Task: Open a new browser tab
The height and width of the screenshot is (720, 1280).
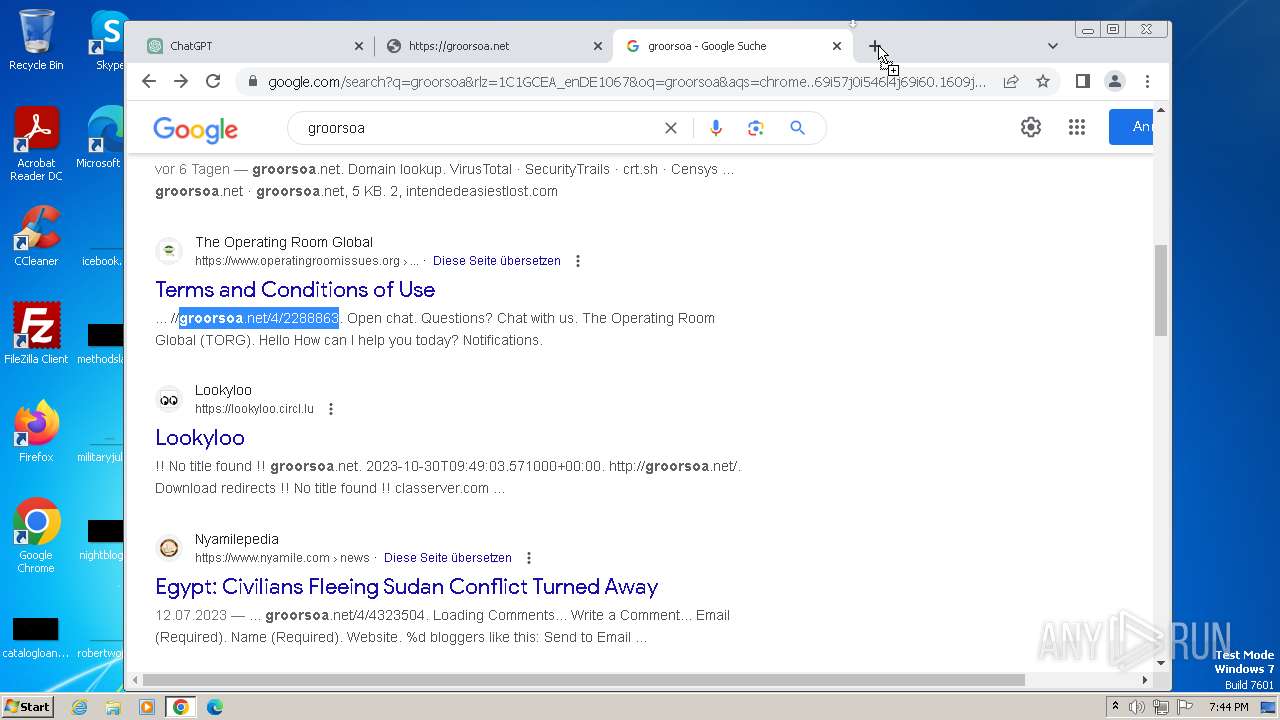Action: tap(875, 46)
